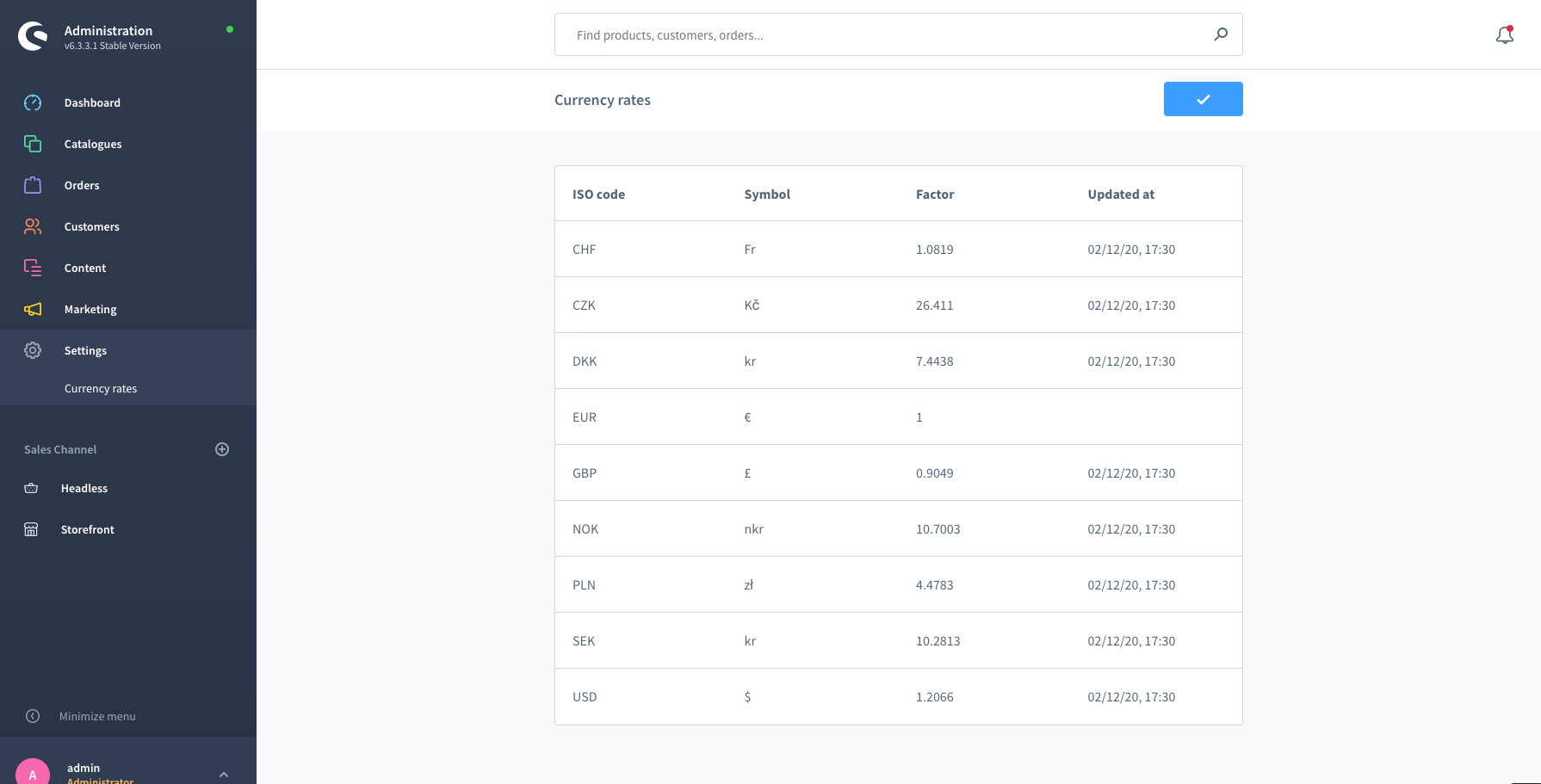Focus the Find products search field
The image size is (1541, 784).
tap(887, 35)
